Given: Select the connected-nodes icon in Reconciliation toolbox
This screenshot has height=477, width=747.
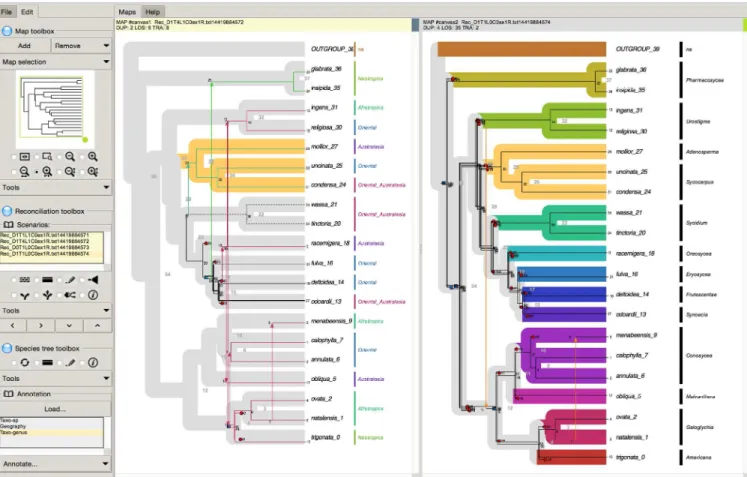Looking at the screenshot, I should 70,295.
